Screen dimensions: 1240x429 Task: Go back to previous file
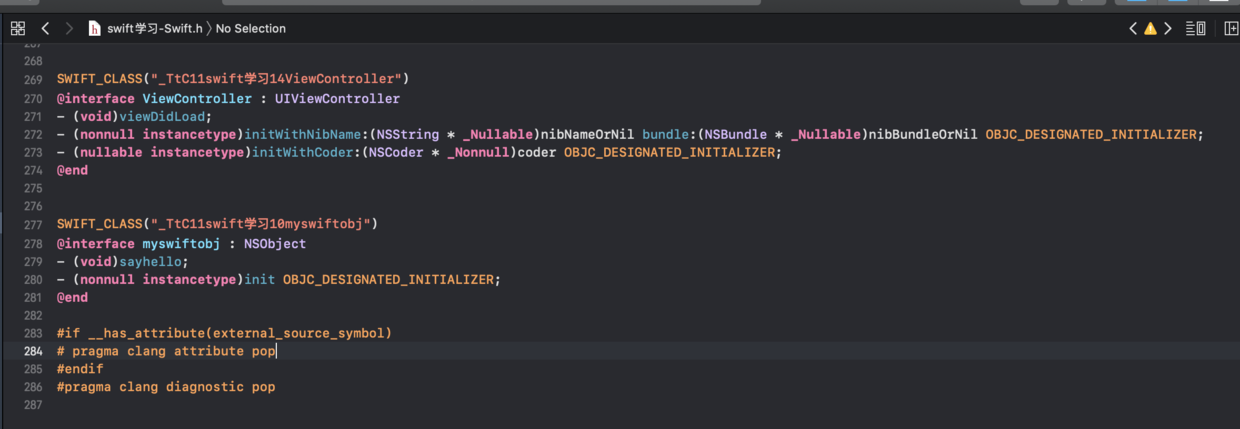point(46,28)
